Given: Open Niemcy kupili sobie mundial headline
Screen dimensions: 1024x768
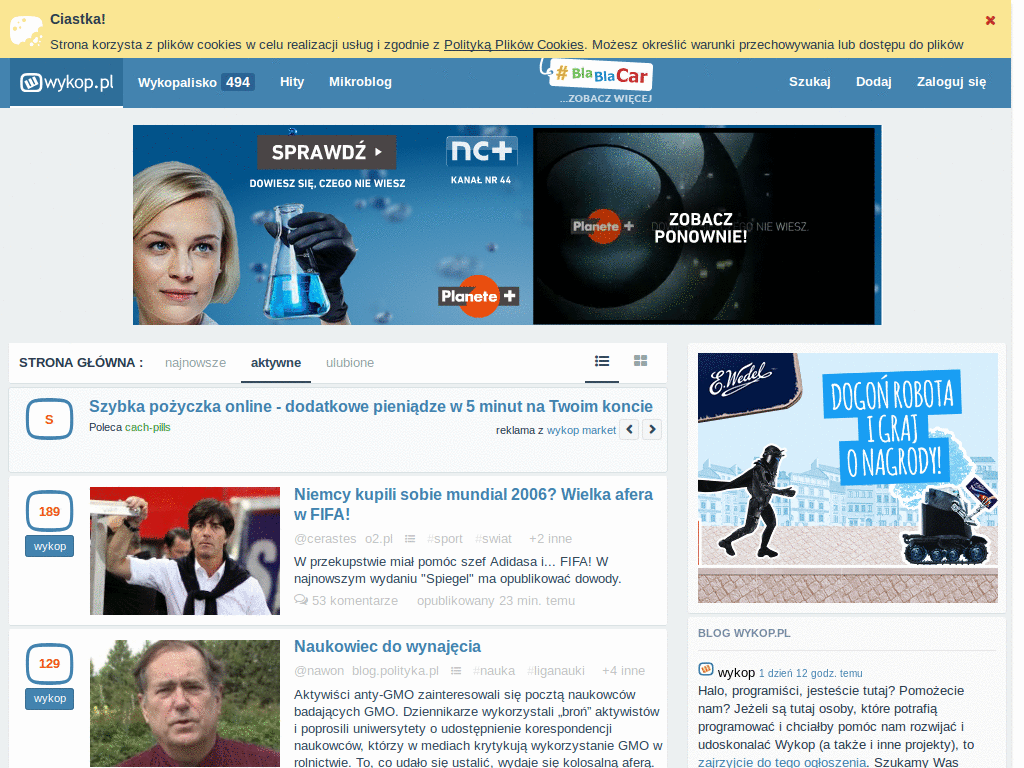Looking at the screenshot, I should [473, 504].
